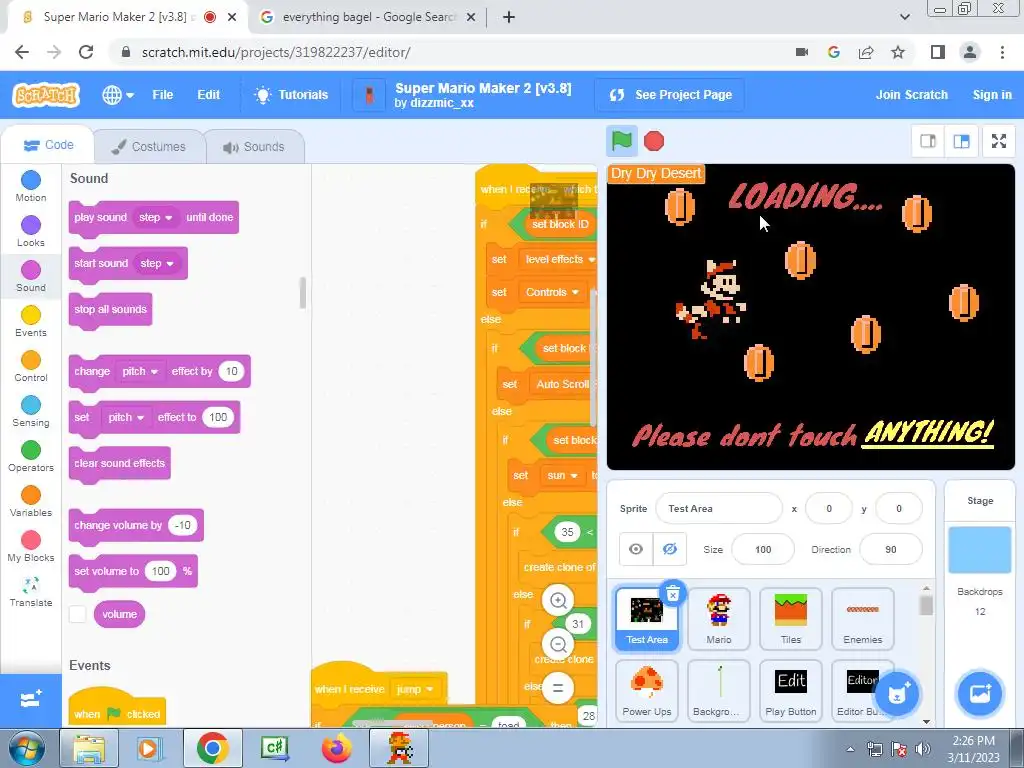Expand the play sound step dropdown
Screen dimensions: 1024x768
click(x=155, y=217)
